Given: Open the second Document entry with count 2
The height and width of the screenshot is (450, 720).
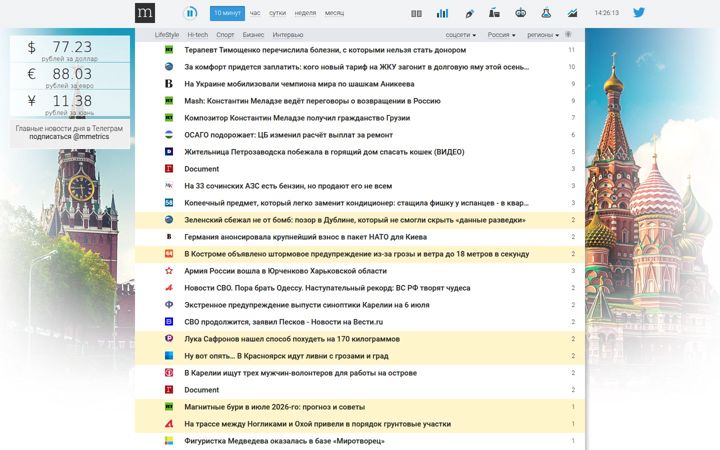Looking at the screenshot, I should (x=202, y=390).
